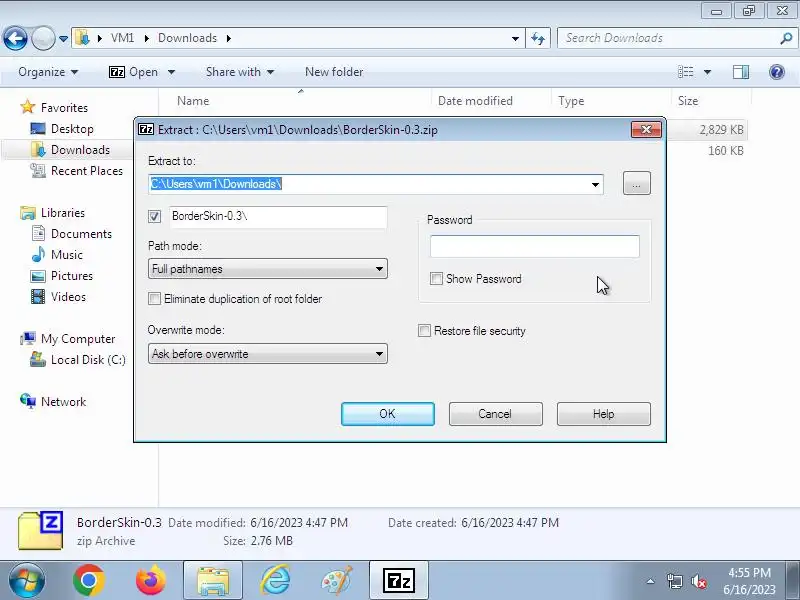The width and height of the screenshot is (800, 600).
Task: Click the BorderSkin-0.3 subfolder name field
Action: [x=278, y=216]
